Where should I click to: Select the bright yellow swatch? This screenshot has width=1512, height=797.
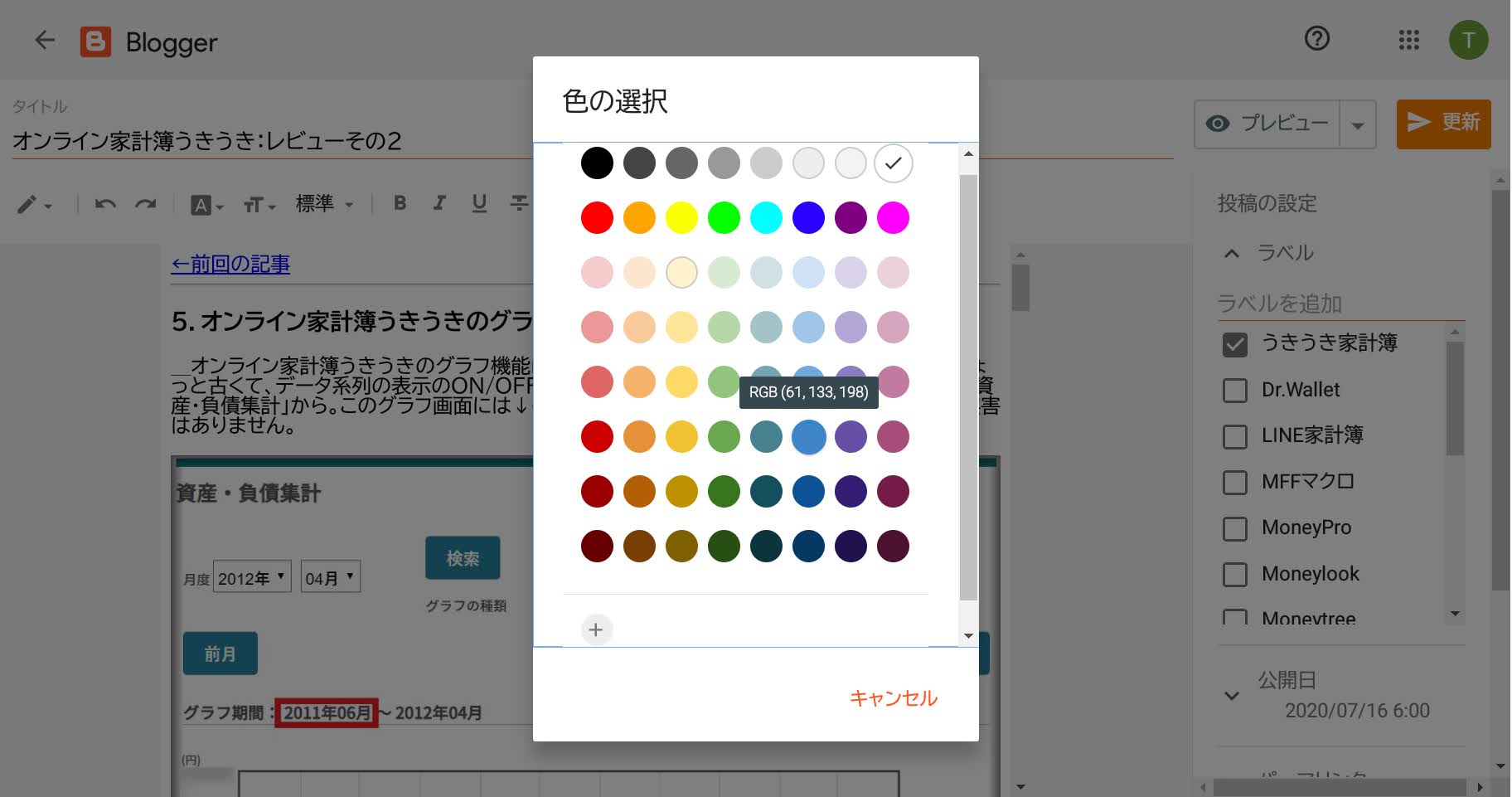coord(681,218)
